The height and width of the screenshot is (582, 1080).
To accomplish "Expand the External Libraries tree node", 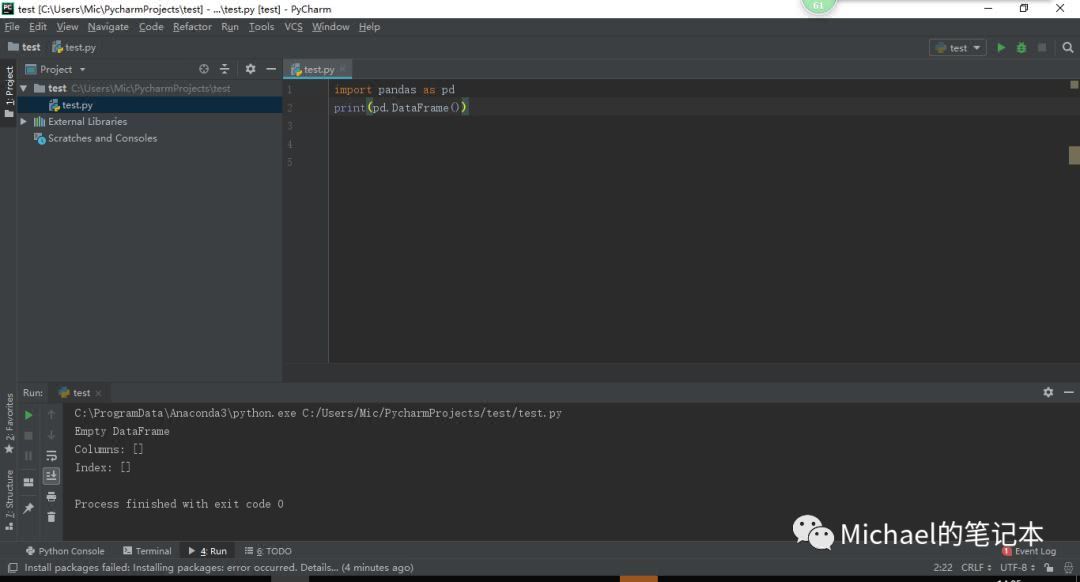I will pyautogui.click(x=24, y=121).
